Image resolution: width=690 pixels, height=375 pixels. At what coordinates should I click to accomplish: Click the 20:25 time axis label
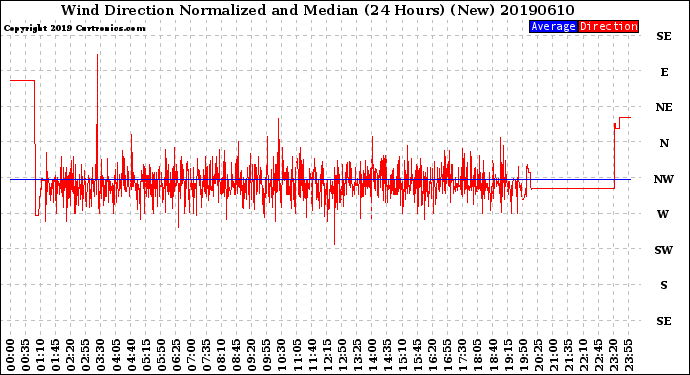pyautogui.click(x=538, y=355)
